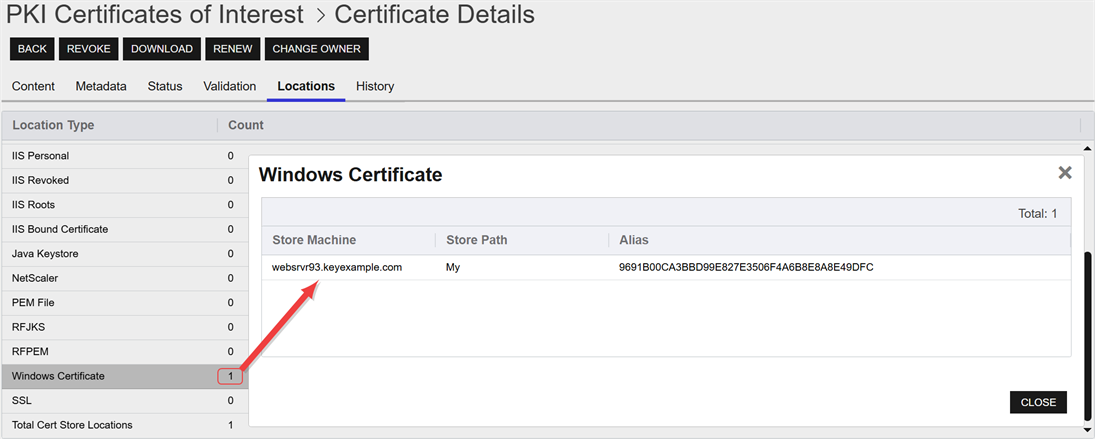This screenshot has width=1095, height=439.
Task: Click the Location Type column header
Action: coord(53,125)
